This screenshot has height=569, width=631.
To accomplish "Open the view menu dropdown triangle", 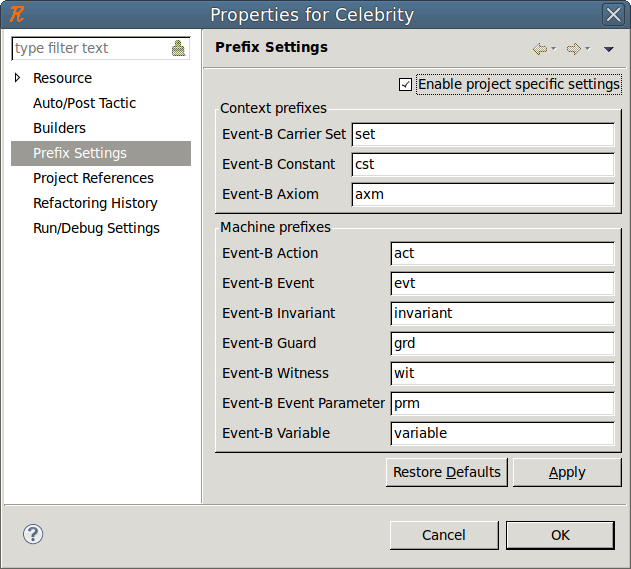I will coord(608,49).
